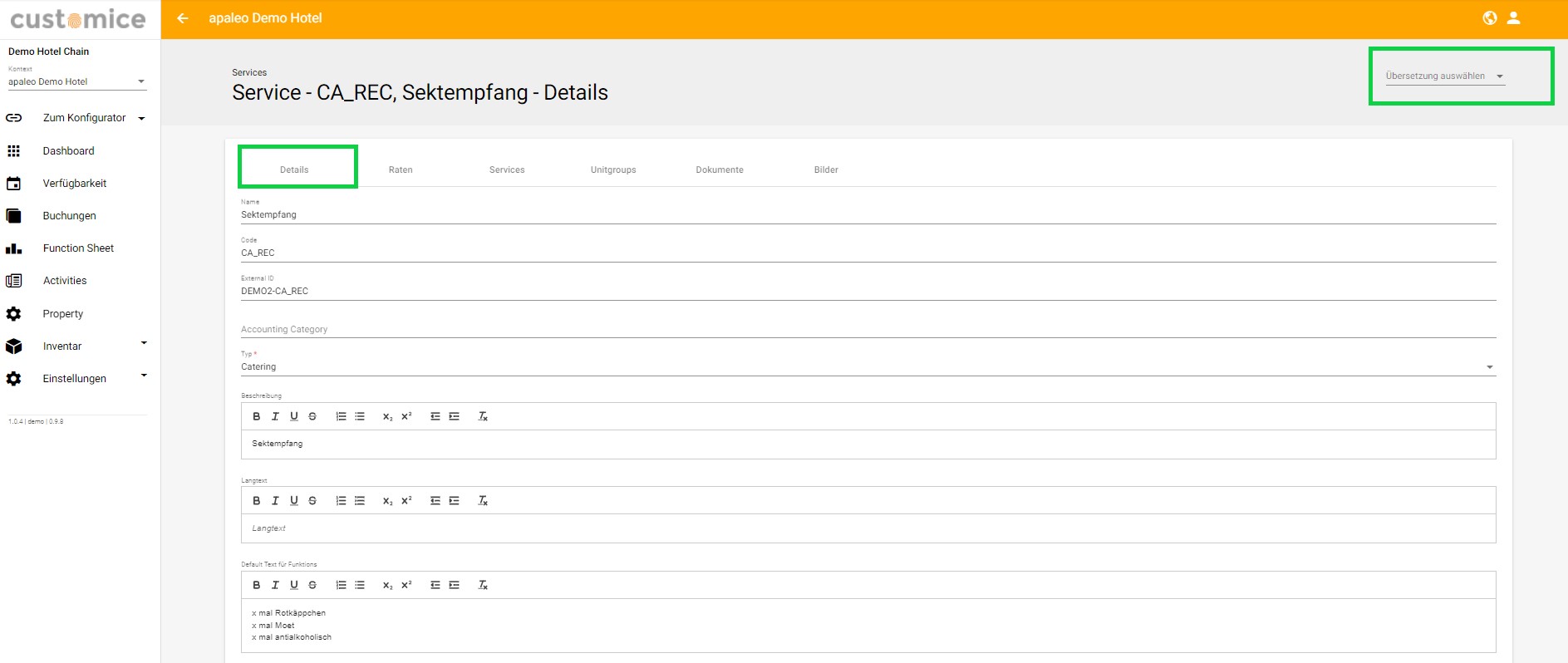Click the Code field CA_REC
This screenshot has height=663, width=1568.
tap(868, 253)
